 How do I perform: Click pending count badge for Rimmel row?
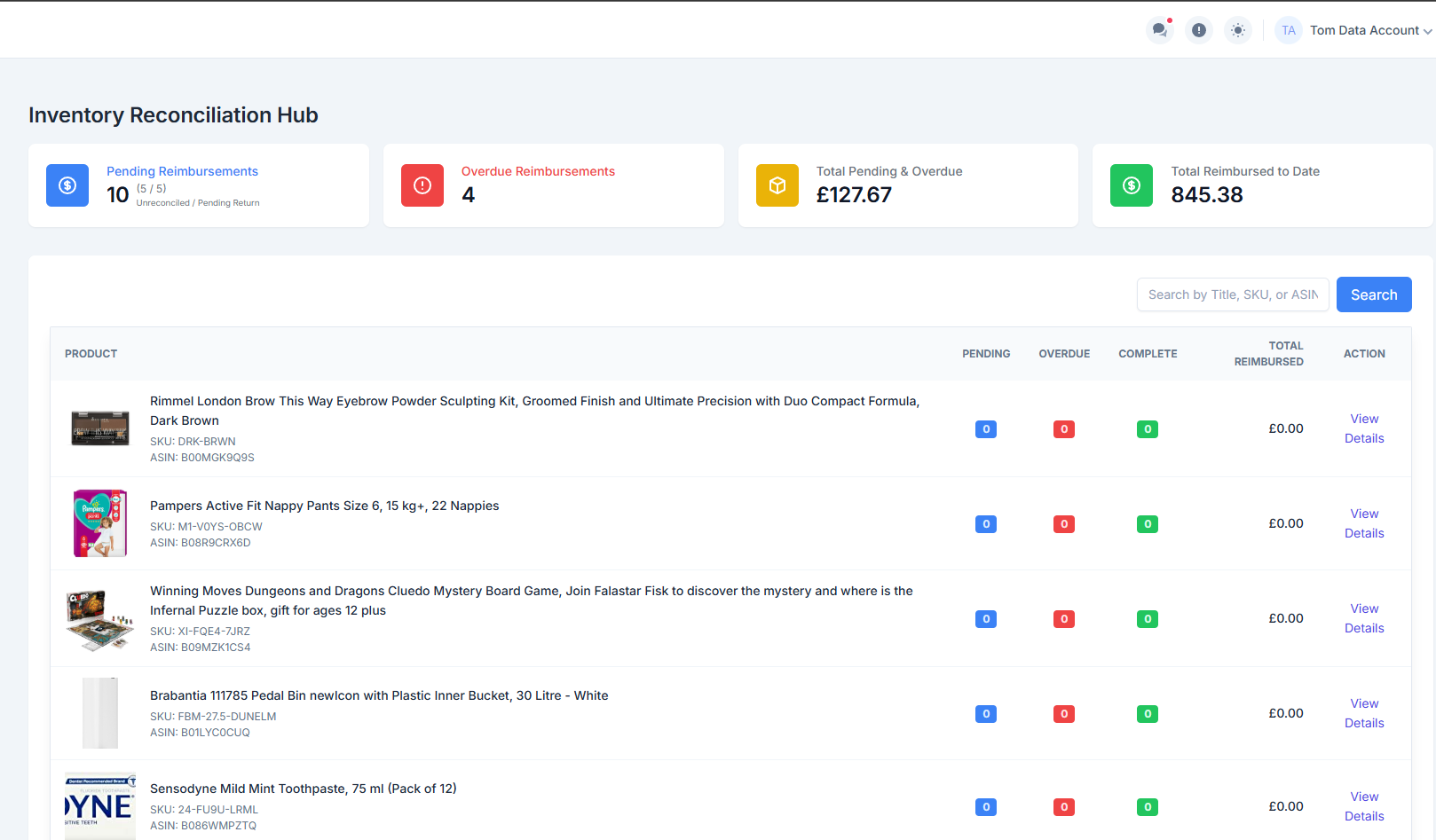coord(986,429)
